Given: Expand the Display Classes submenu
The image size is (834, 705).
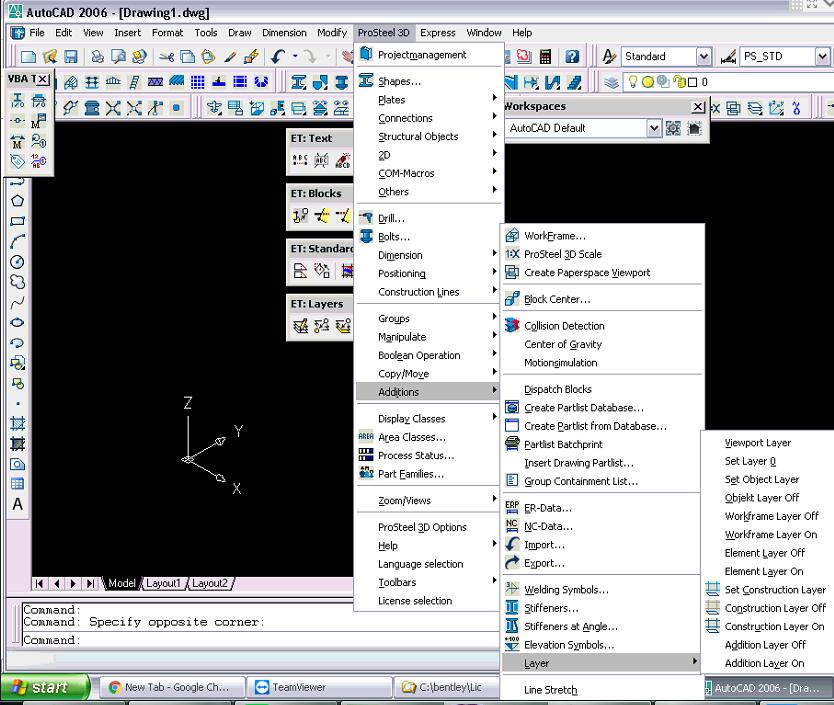Looking at the screenshot, I should coord(429,419).
